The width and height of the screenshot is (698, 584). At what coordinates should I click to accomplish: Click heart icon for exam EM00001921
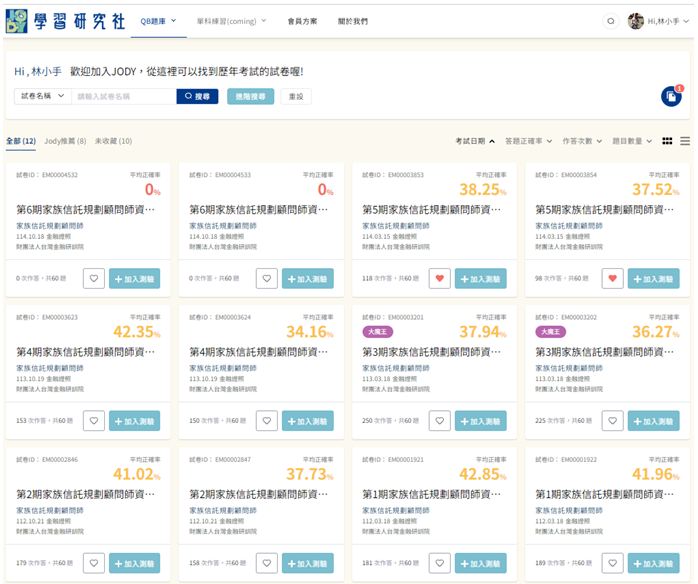[440, 563]
